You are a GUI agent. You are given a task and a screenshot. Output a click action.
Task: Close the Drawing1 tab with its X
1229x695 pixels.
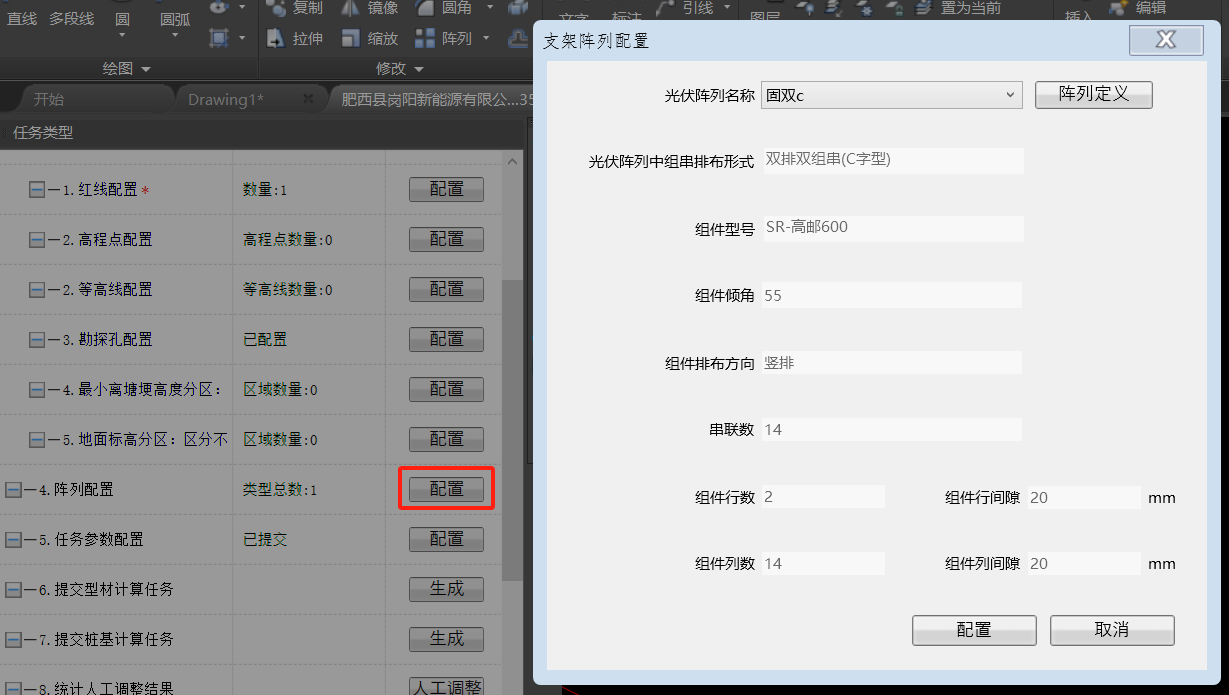pos(308,99)
